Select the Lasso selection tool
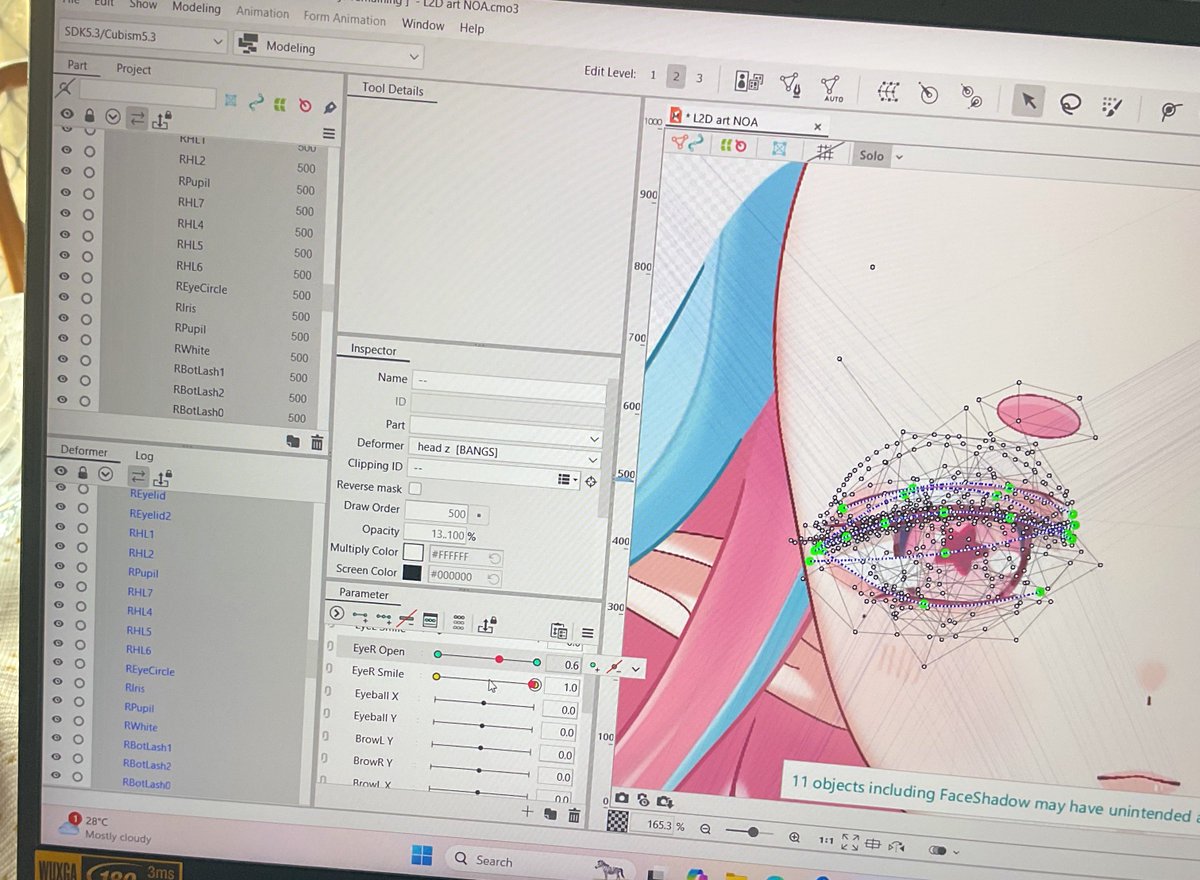 [1070, 103]
